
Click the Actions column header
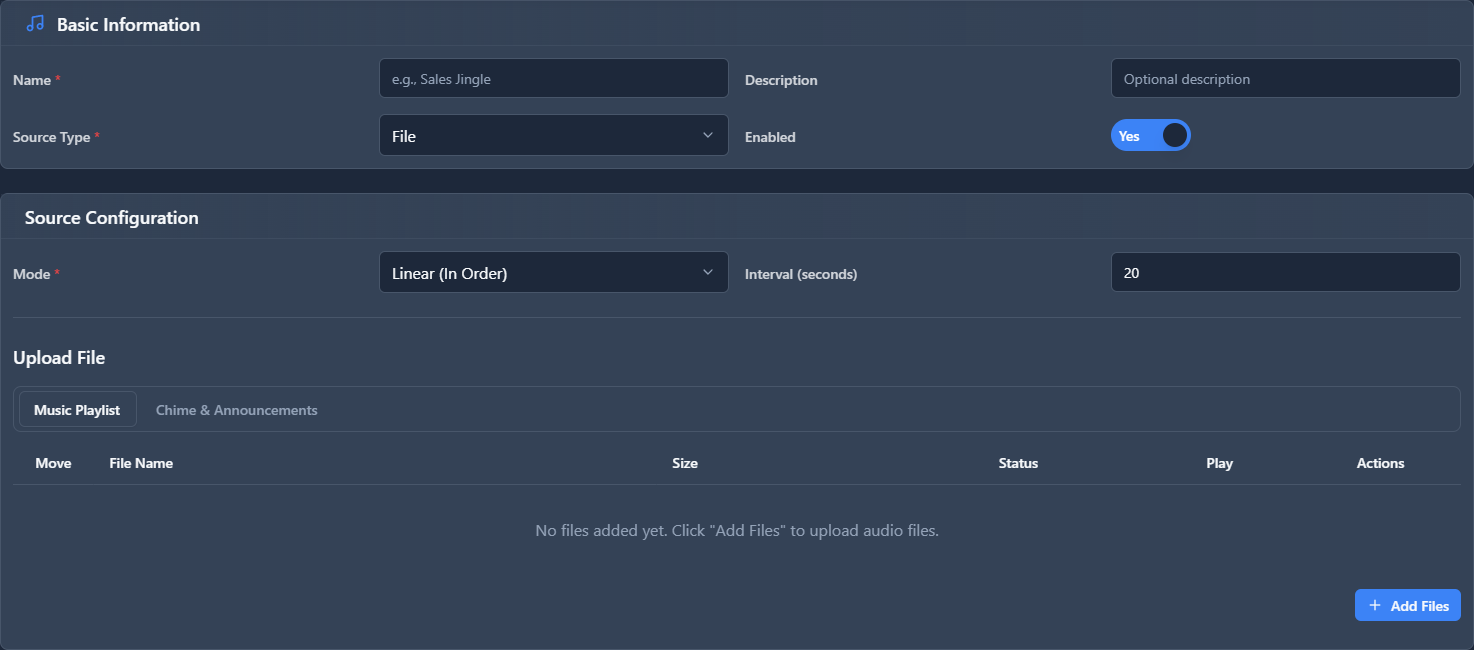[1380, 463]
